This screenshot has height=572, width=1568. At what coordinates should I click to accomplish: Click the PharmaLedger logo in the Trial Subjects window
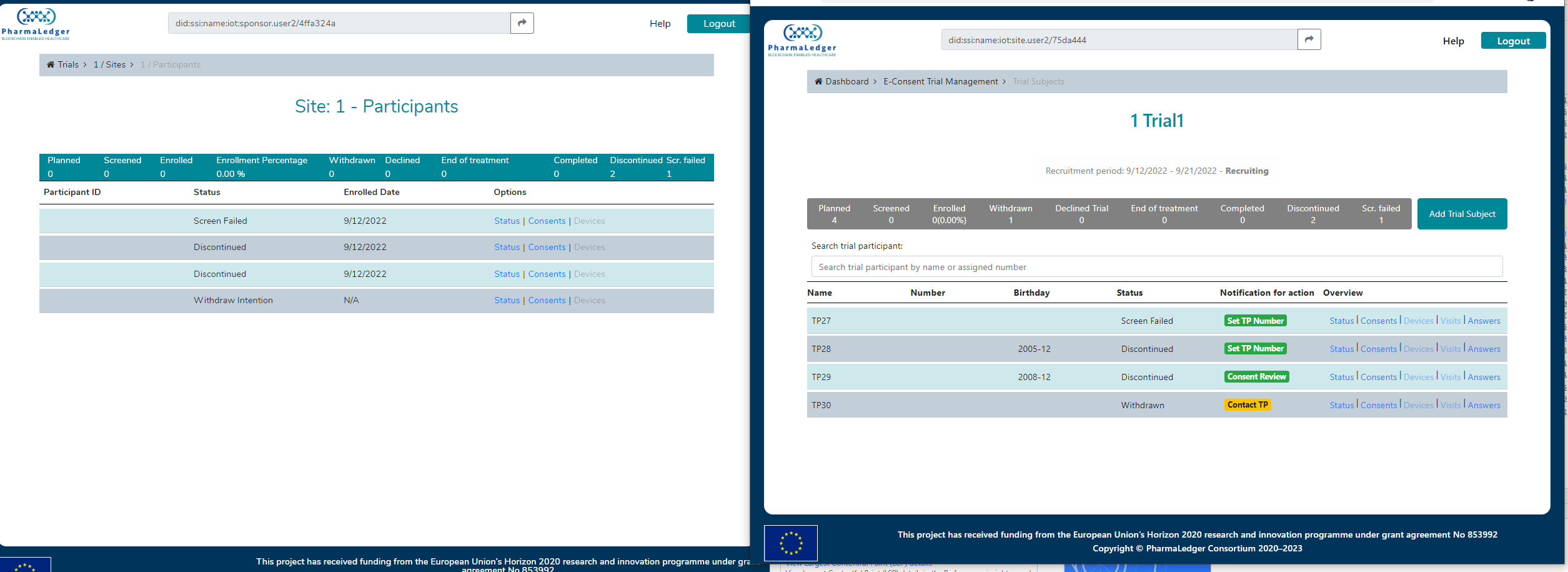pyautogui.click(x=803, y=40)
